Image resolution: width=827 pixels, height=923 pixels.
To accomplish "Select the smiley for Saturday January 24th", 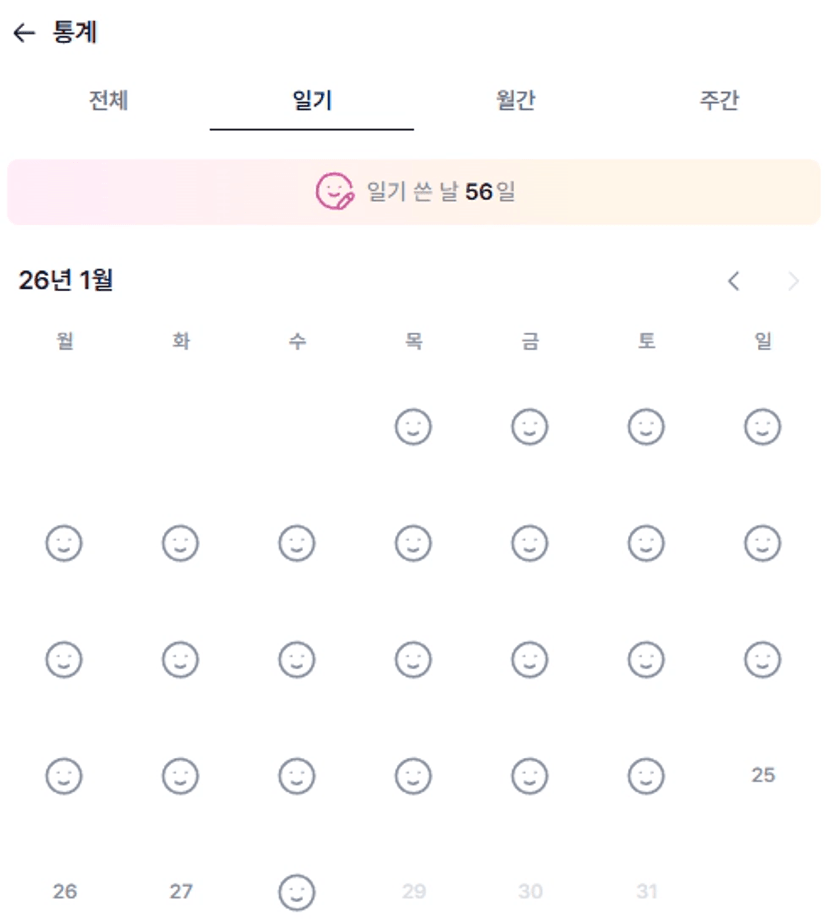I will [646, 776].
